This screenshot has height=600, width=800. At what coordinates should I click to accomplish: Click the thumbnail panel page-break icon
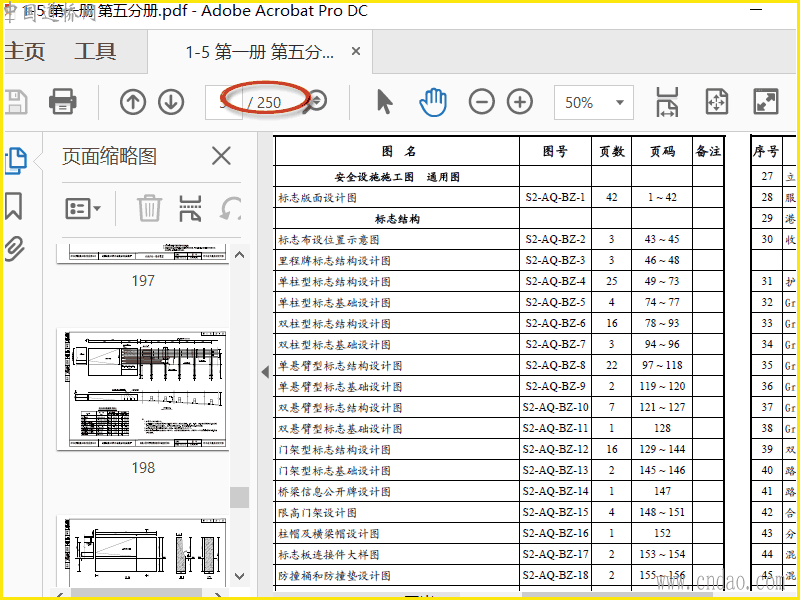pos(190,208)
